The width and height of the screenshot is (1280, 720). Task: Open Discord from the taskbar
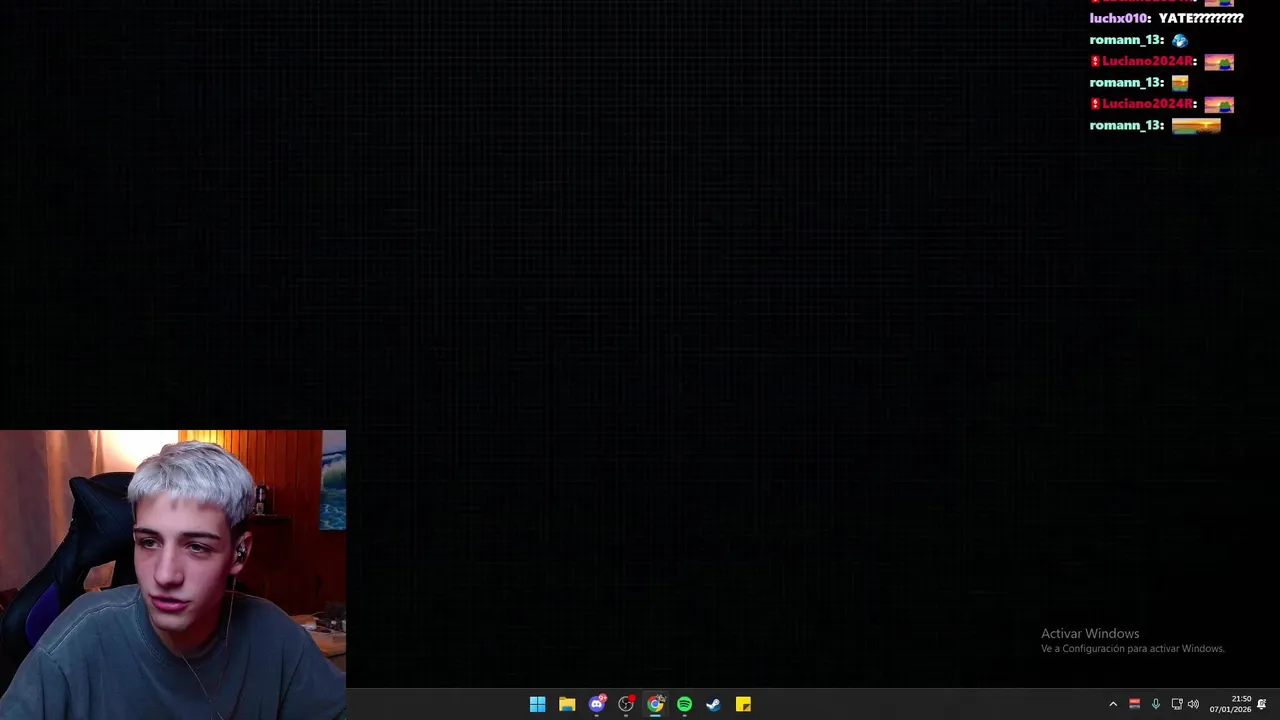(597, 704)
